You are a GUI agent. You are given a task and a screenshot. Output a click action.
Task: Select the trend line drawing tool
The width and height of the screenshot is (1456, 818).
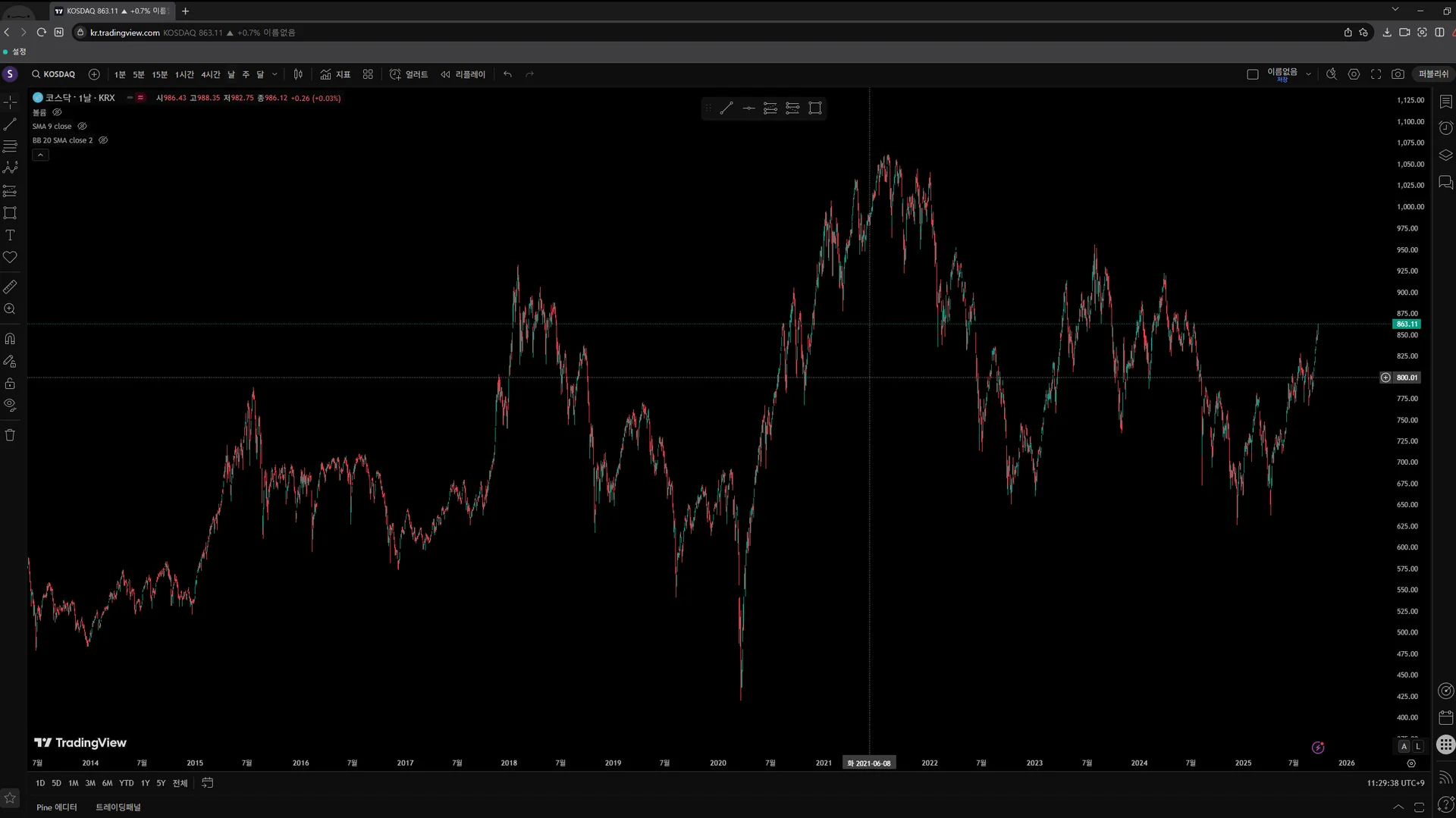[10, 124]
